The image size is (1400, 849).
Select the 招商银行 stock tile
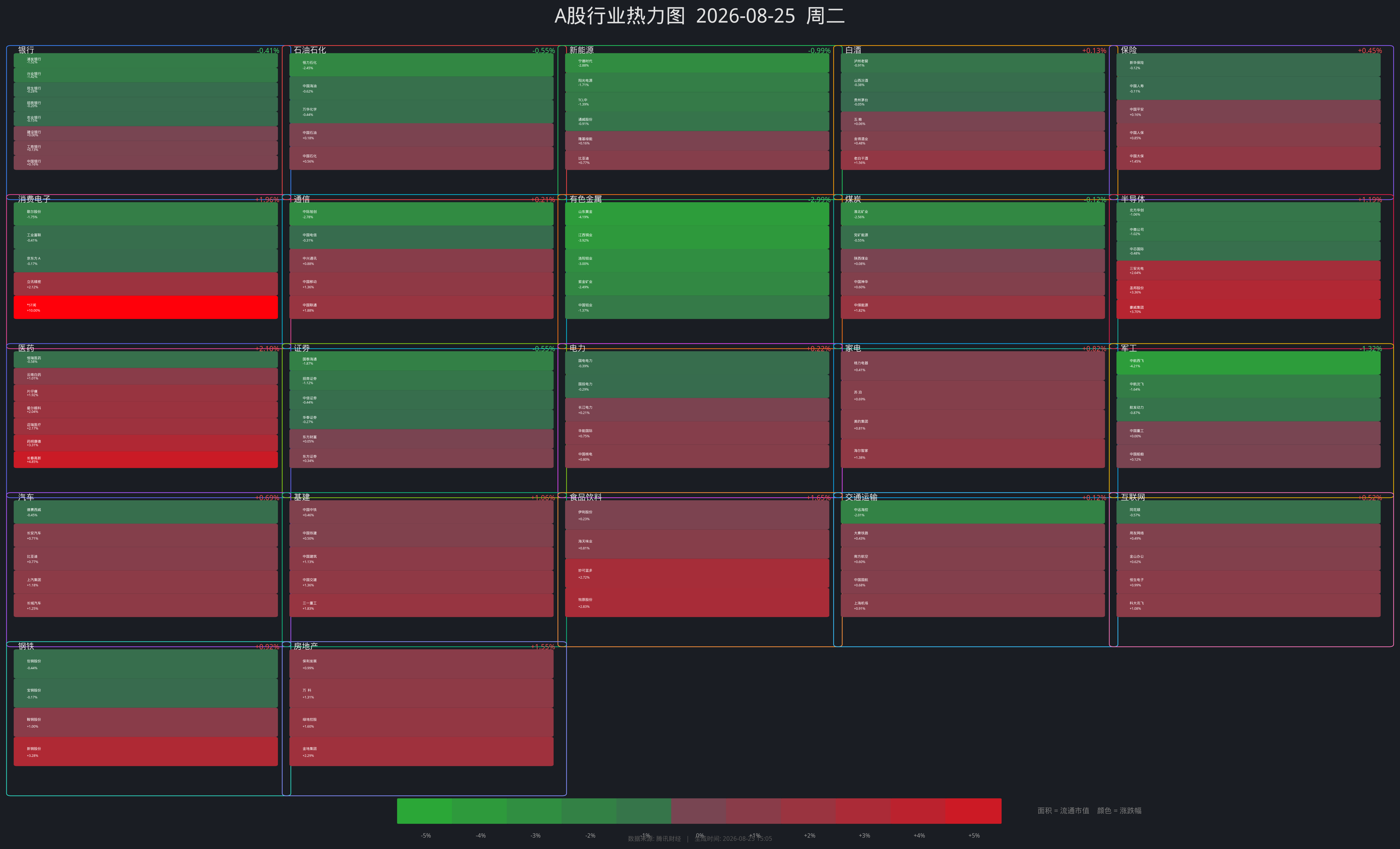[145, 104]
